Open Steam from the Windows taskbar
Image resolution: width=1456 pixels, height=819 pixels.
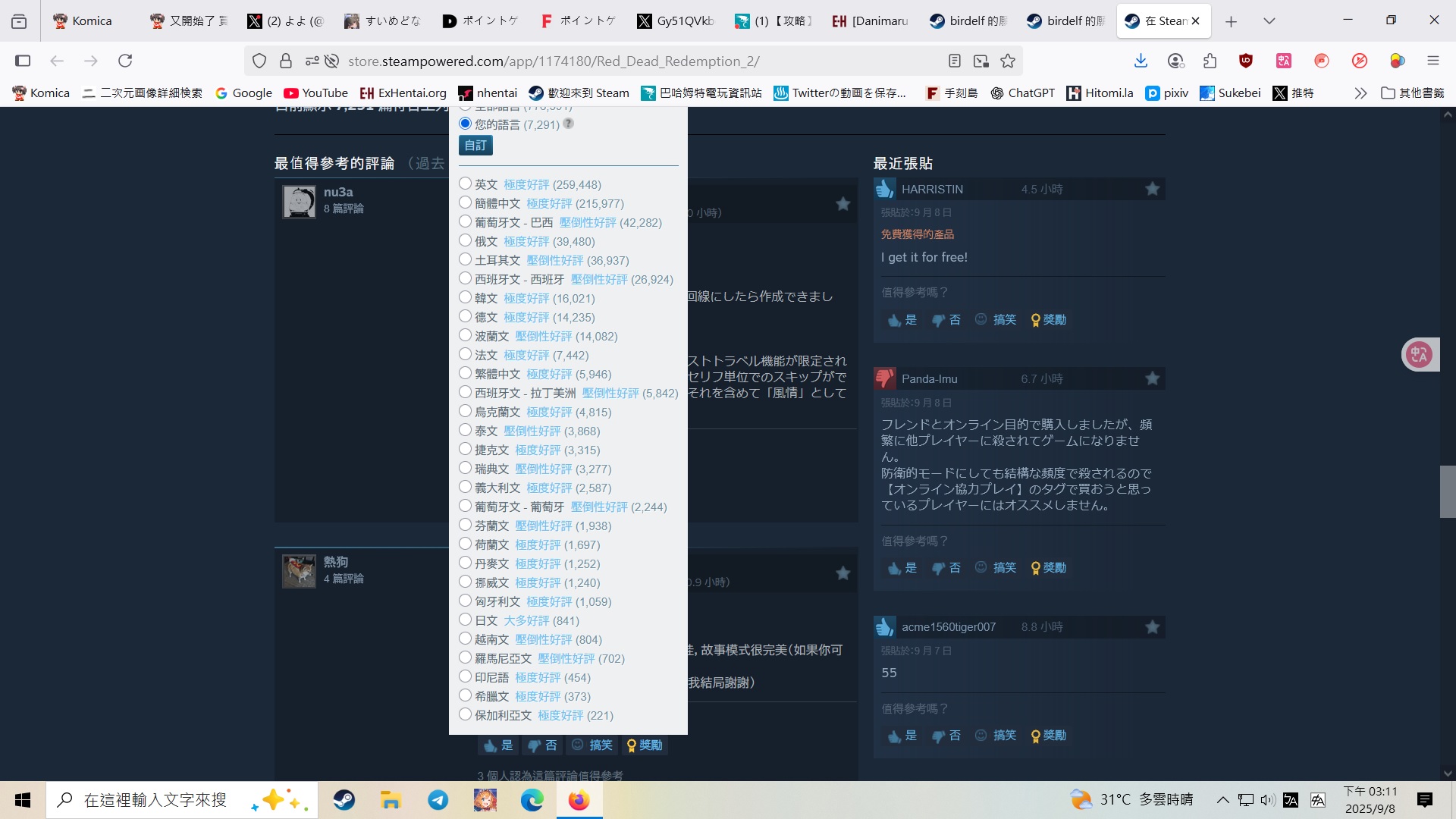point(344,800)
